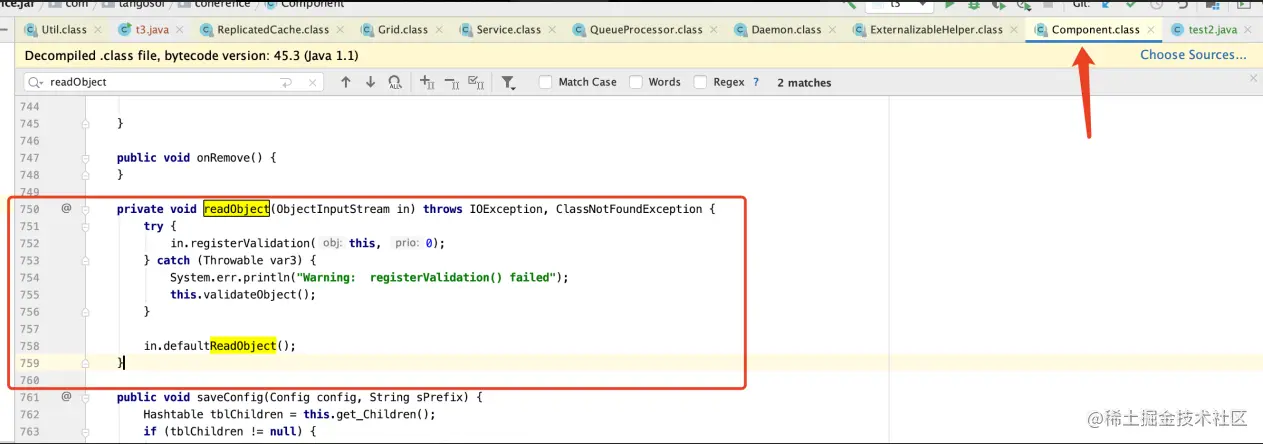Click registerValidation call on line 752
The width and height of the screenshot is (1263, 444).
click(252, 243)
